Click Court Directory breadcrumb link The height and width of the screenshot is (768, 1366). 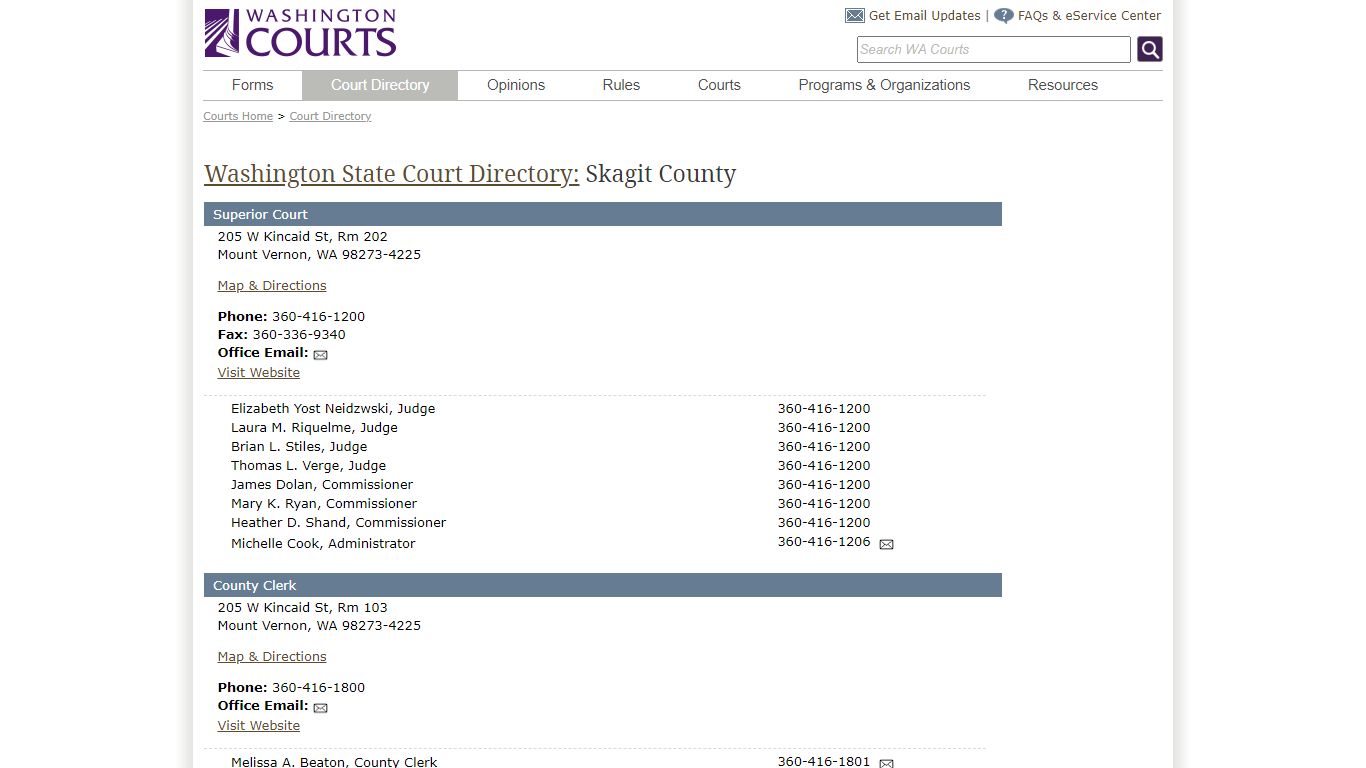330,116
